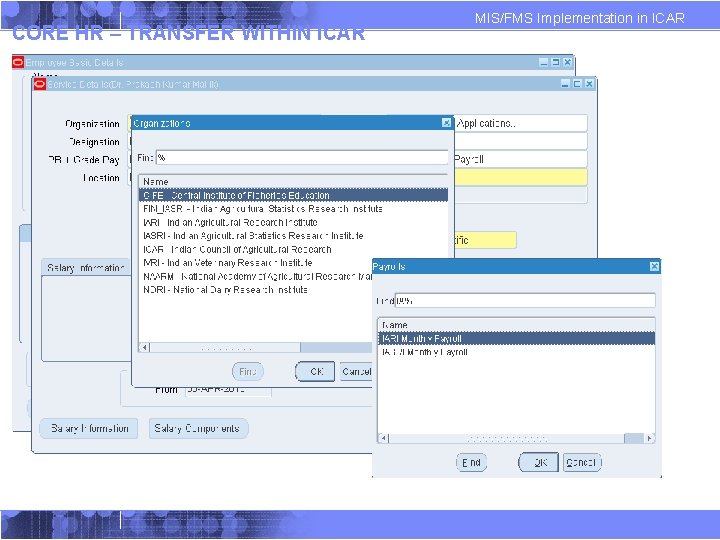Click OK in the Organizations dialog
Screen dimensions: 720x540
(315, 371)
